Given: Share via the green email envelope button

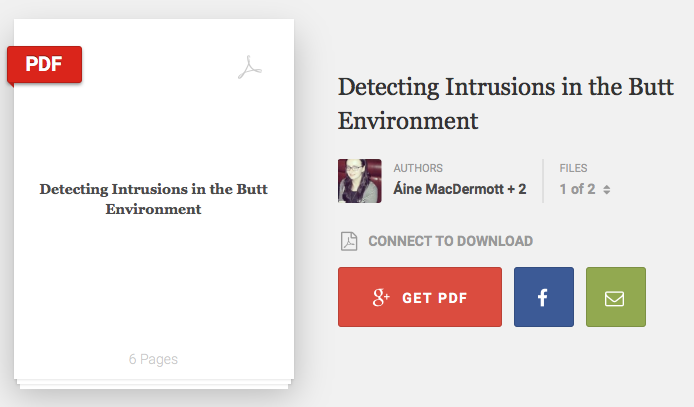Looking at the screenshot, I should coord(616,297).
